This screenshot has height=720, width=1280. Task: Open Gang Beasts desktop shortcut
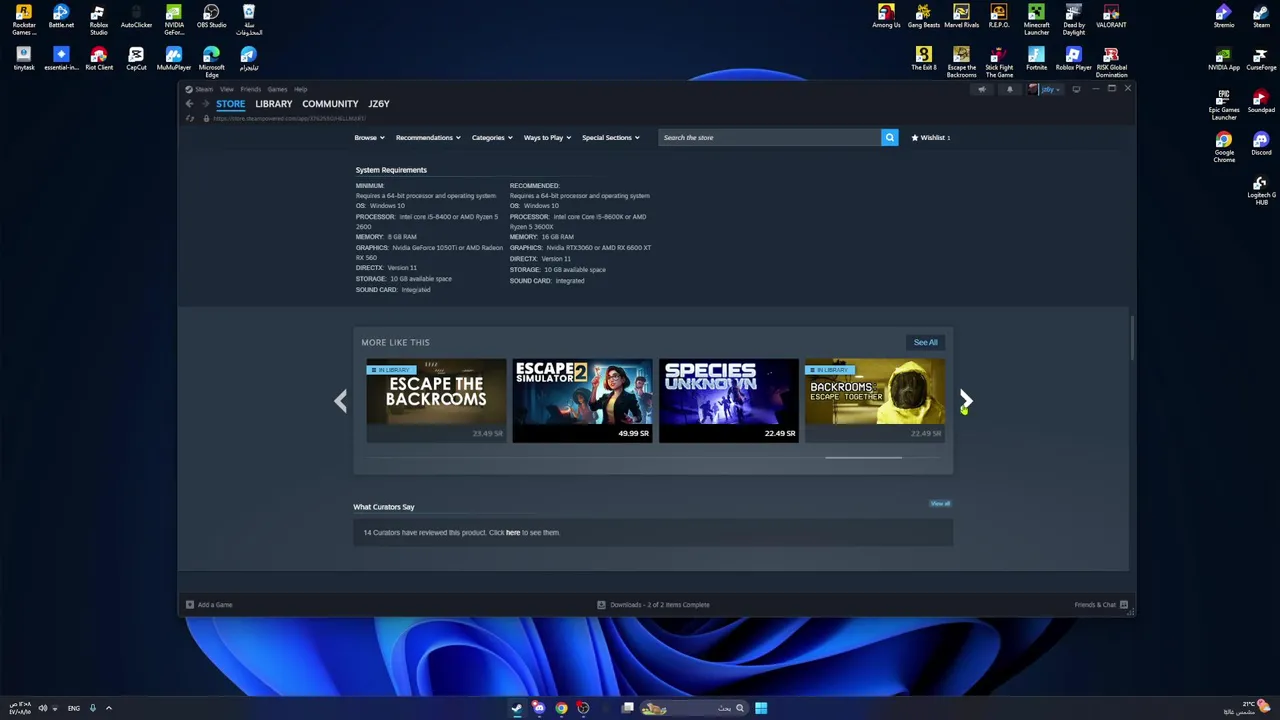click(x=923, y=16)
